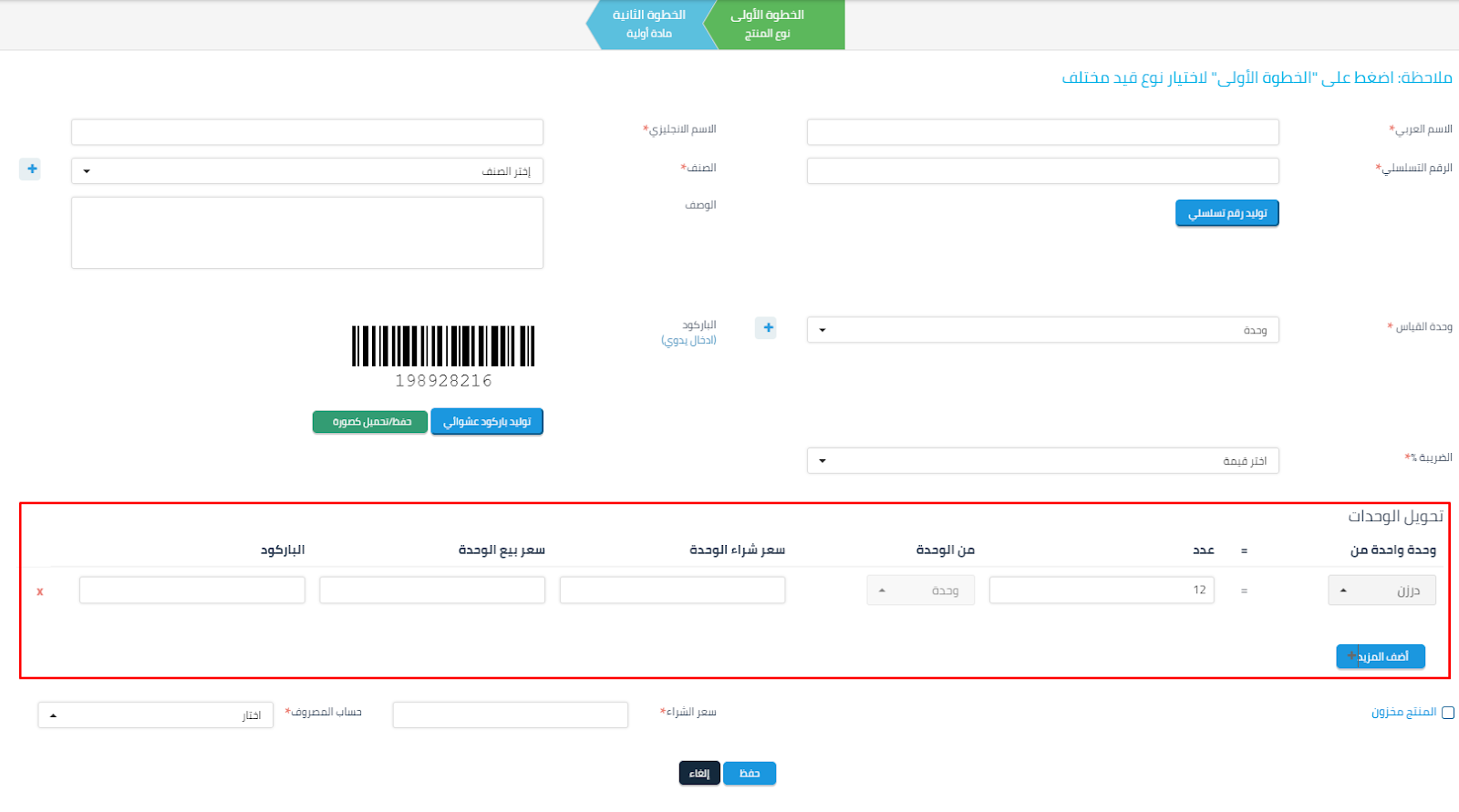
Task: Focus the Arabic name 'الاسم العربي' field
Action: pyautogui.click(x=1042, y=132)
